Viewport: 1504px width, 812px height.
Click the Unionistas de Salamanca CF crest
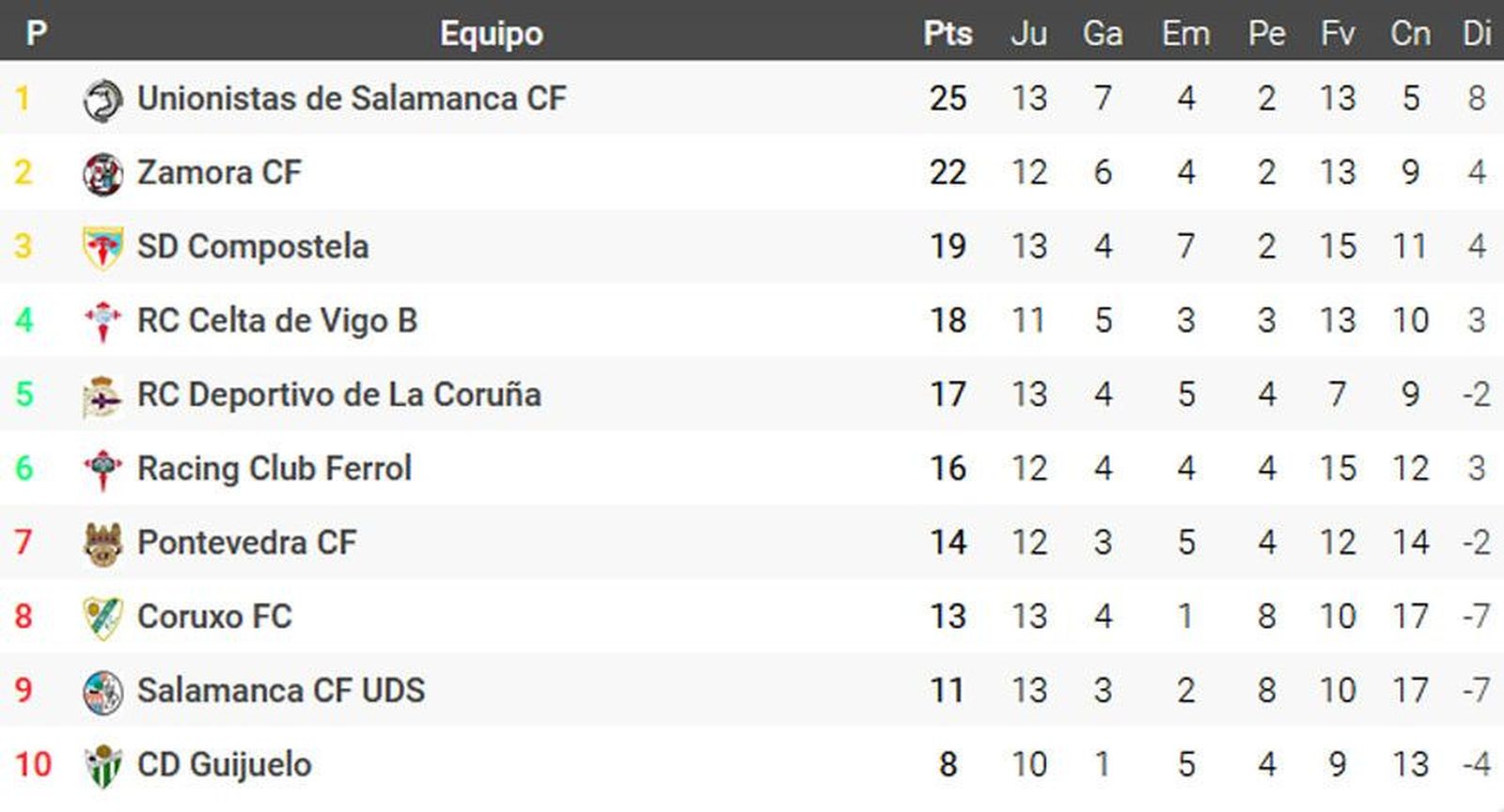(102, 100)
